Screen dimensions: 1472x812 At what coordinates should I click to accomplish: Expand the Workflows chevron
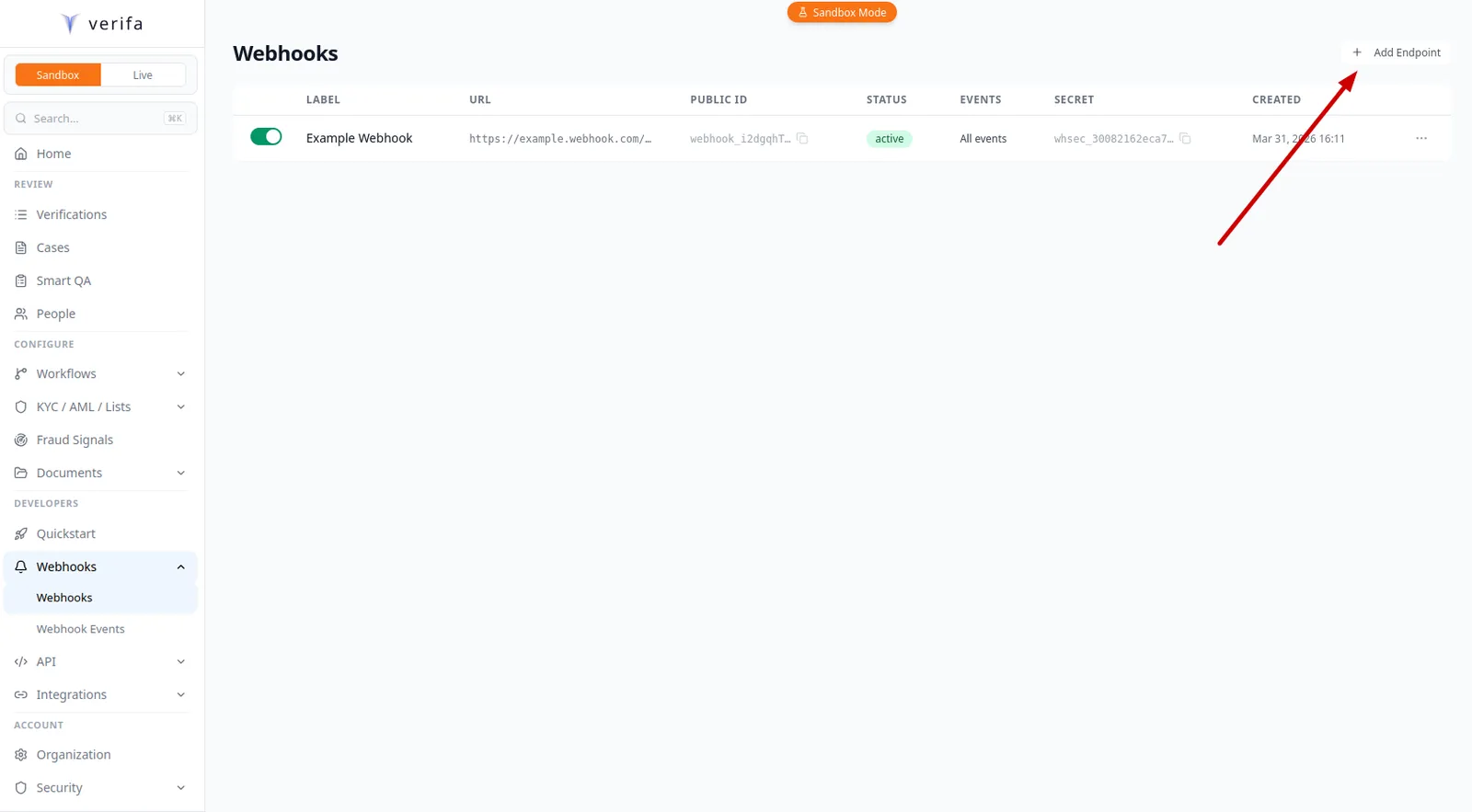[181, 373]
